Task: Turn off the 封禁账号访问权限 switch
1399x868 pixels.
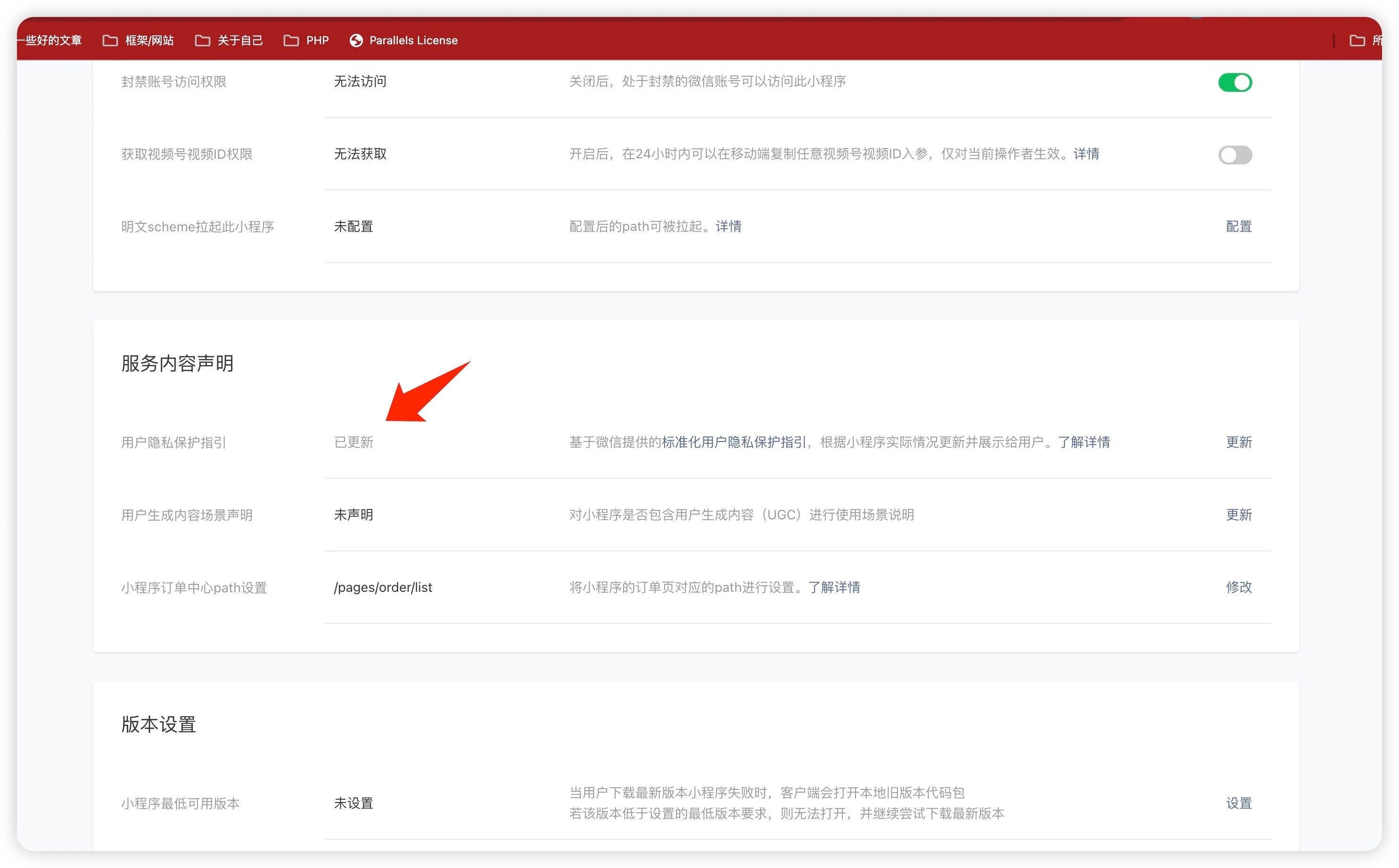Action: 1234,82
